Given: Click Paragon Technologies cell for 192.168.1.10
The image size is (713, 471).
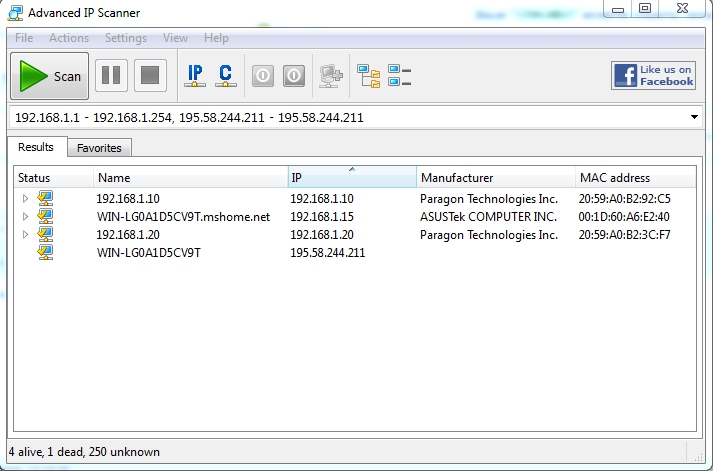Looking at the screenshot, I should [x=489, y=199].
